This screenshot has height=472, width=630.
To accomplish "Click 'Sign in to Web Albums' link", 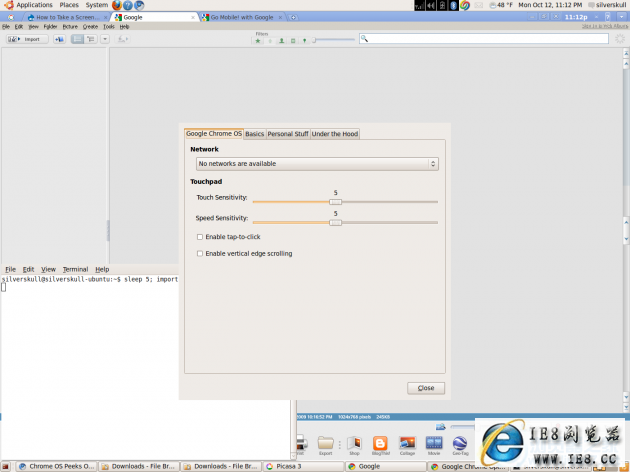I will pyautogui.click(x=605, y=26).
